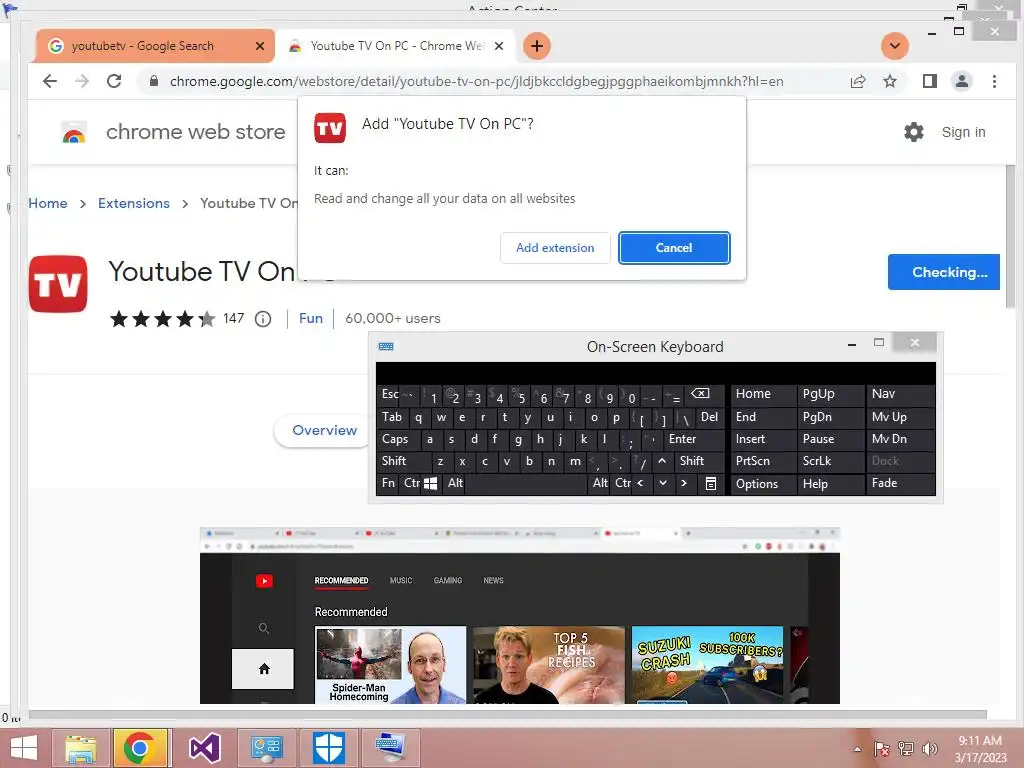Screen dimensions: 1024x768
Task: Click the rating info icon next to 147
Action: click(x=263, y=319)
